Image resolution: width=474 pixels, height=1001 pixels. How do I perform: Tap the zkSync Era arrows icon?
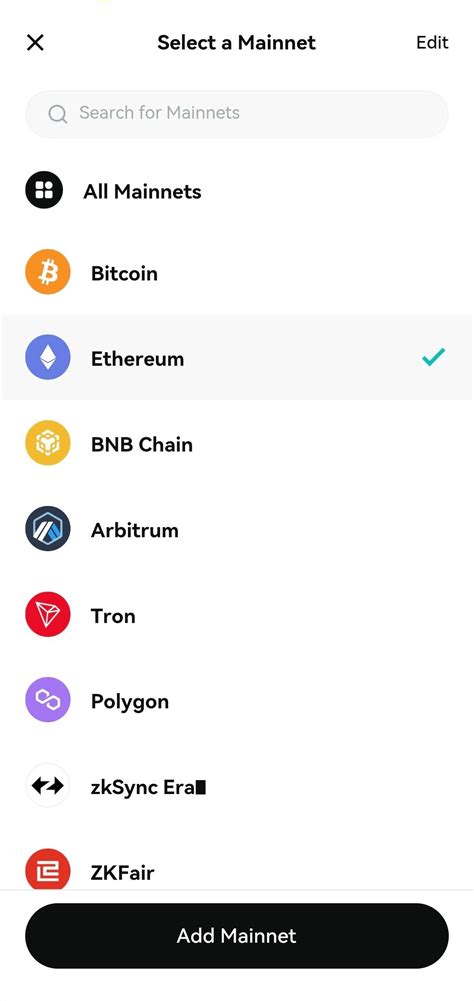(47, 785)
